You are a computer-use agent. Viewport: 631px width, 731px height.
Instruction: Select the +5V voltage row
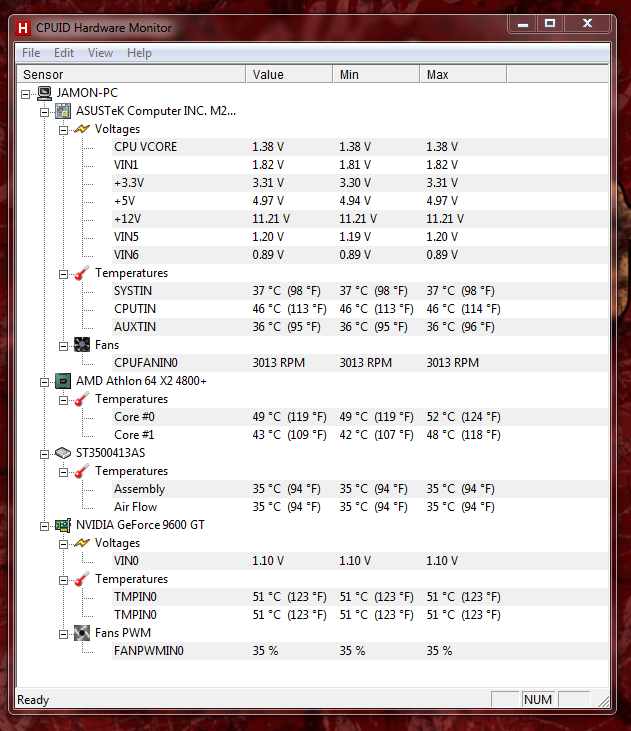tap(360, 201)
